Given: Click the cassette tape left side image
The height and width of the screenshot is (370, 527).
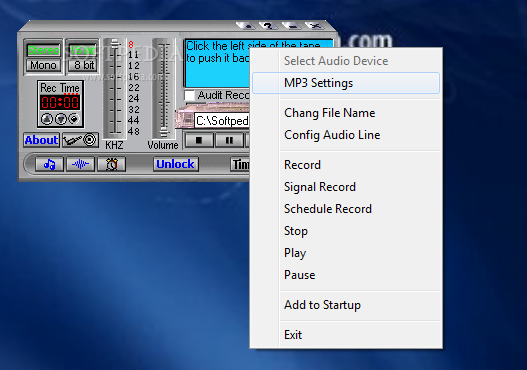Looking at the screenshot, I should click(x=184, y=118).
